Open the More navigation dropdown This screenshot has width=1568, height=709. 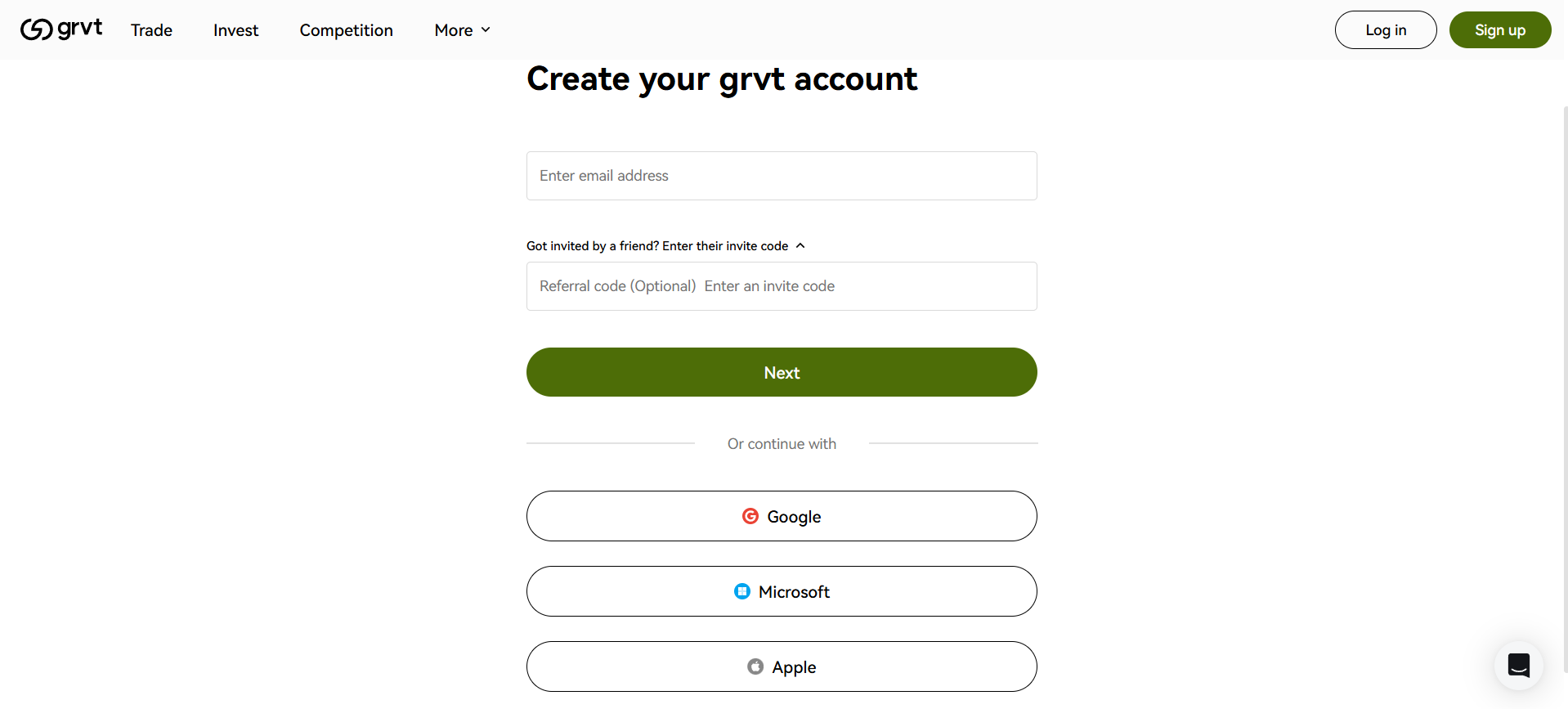[461, 30]
